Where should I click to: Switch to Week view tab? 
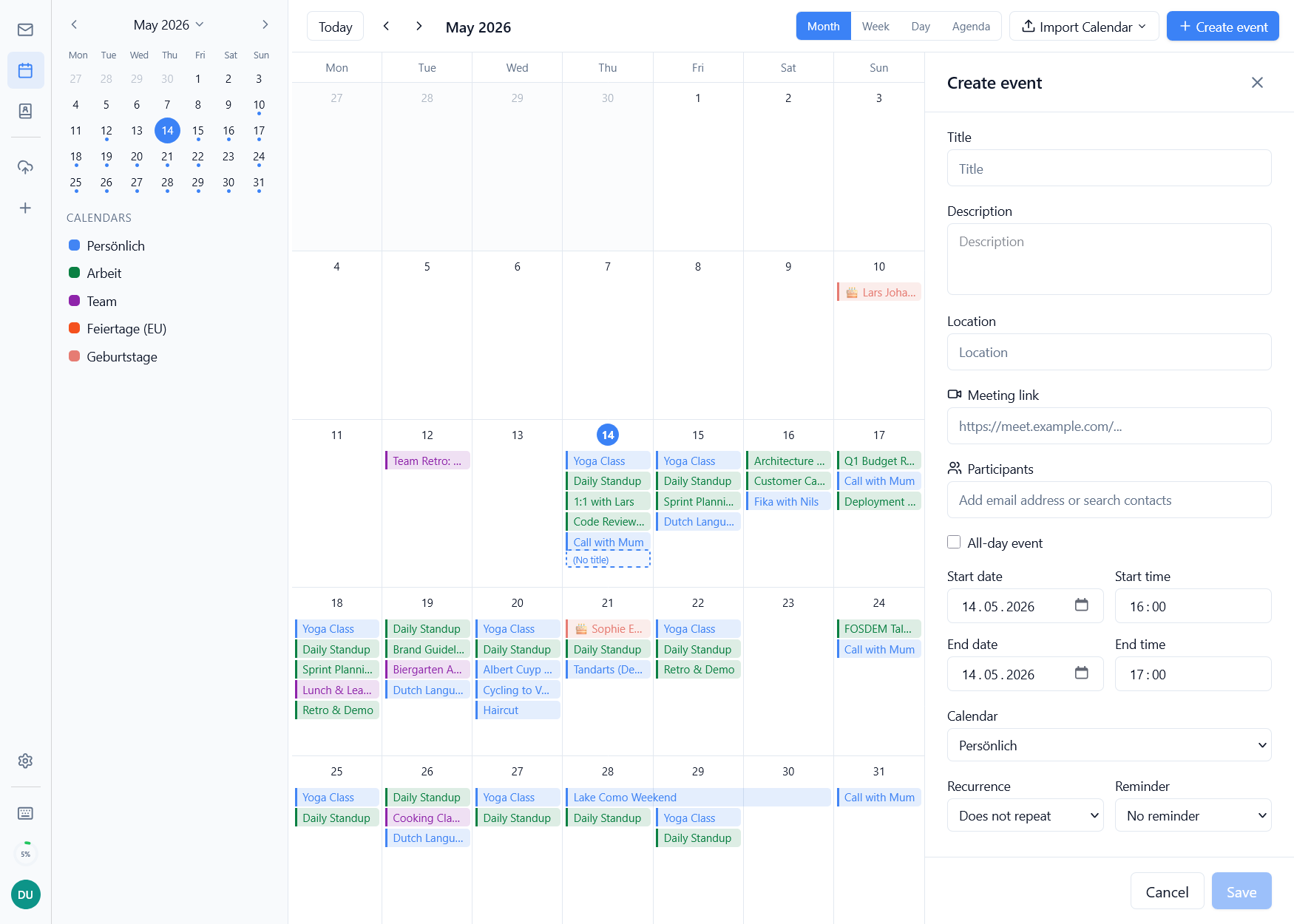(875, 27)
